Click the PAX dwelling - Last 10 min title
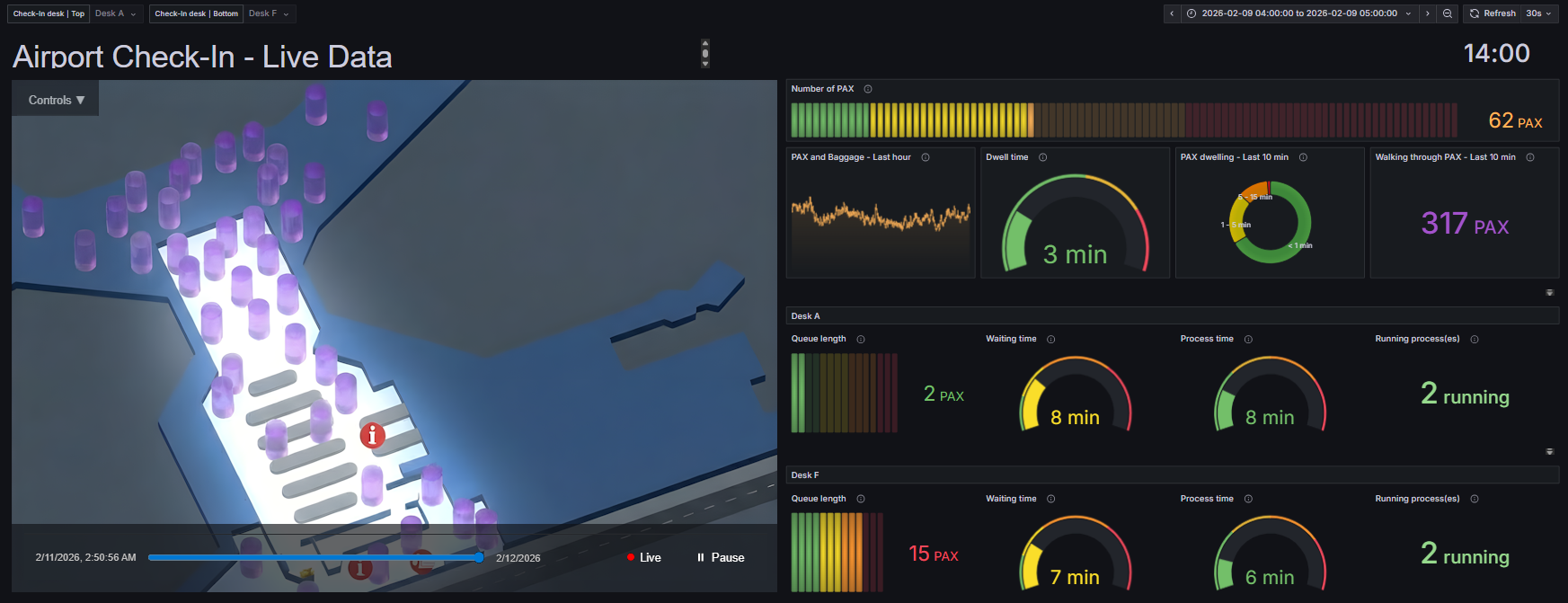 1235,157
